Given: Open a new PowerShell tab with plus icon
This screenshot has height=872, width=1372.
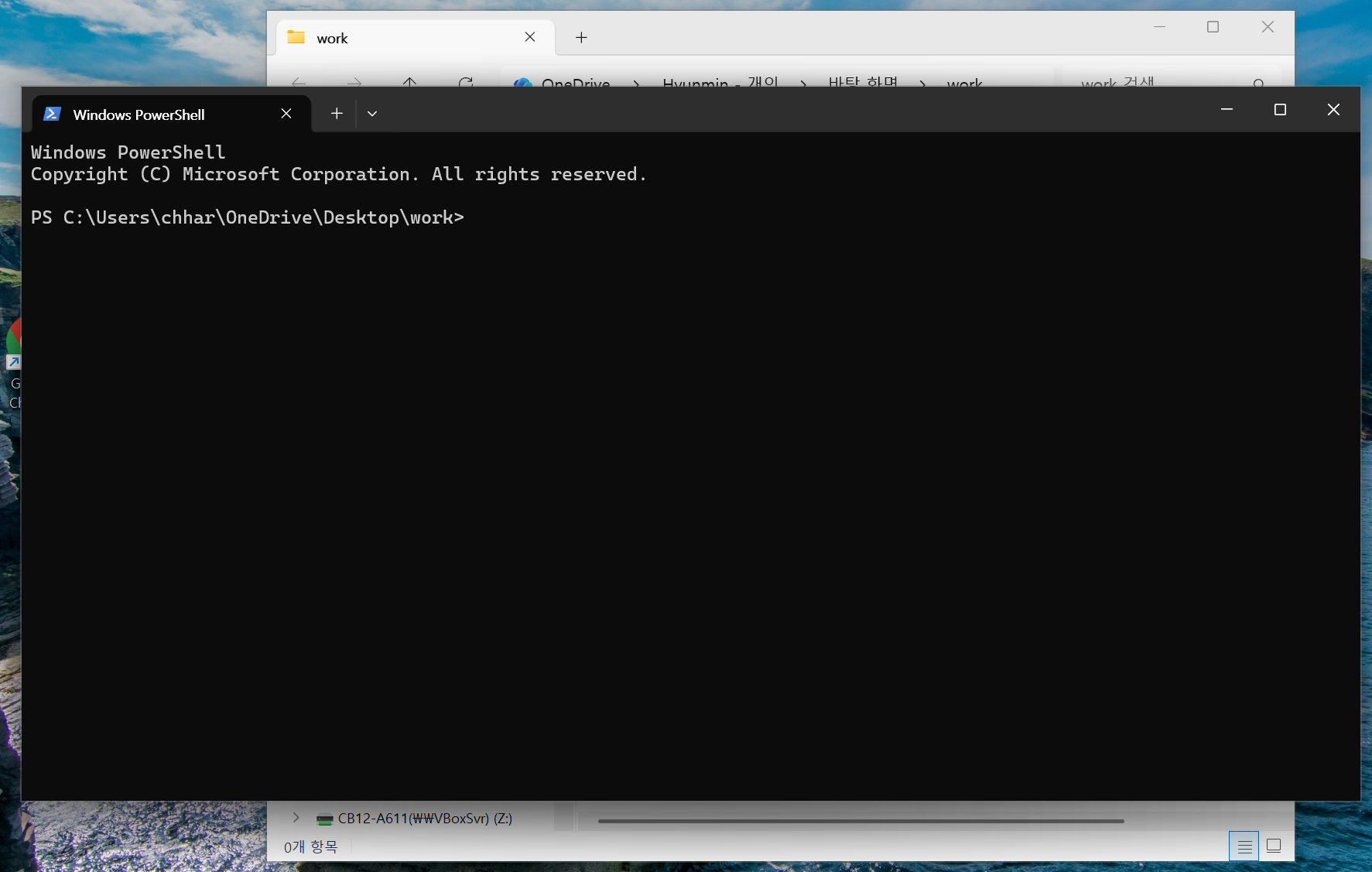Looking at the screenshot, I should point(337,114).
